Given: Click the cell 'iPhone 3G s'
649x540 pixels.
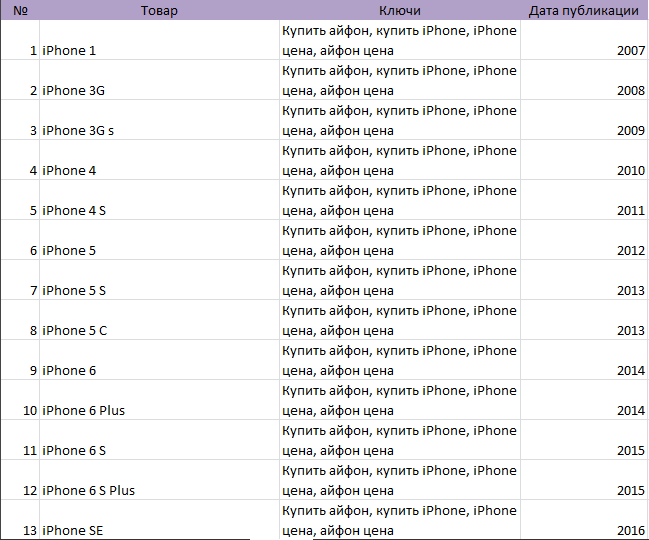Looking at the screenshot, I should (159, 120).
